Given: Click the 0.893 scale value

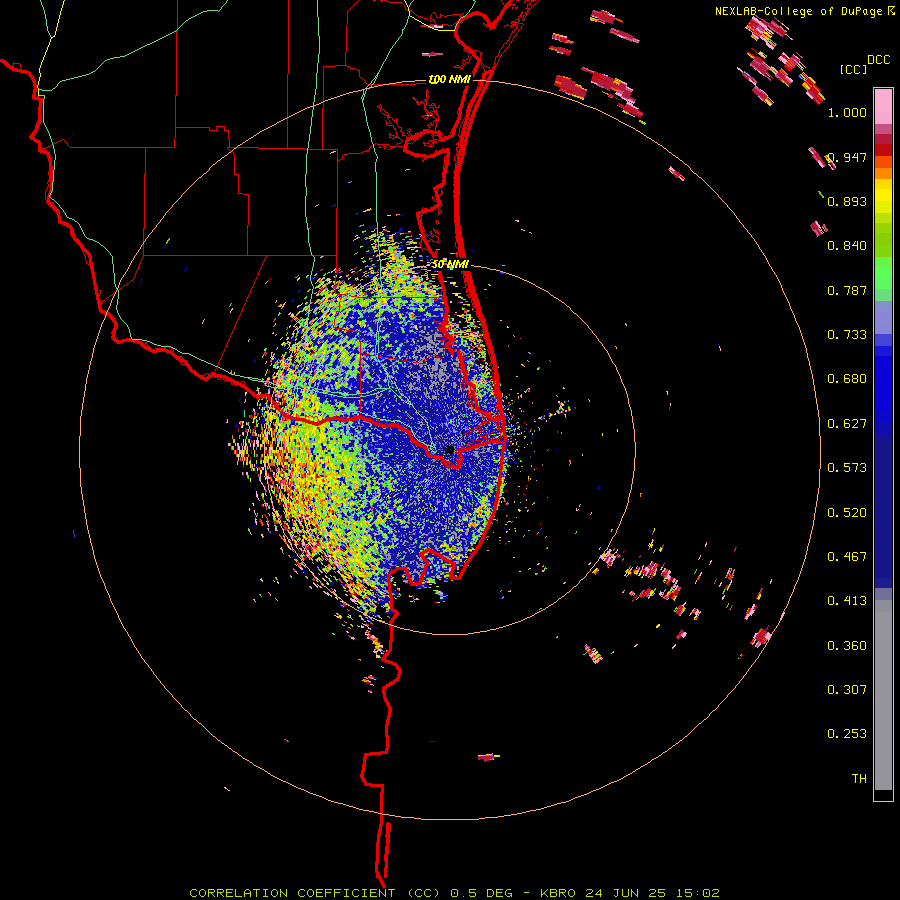Looking at the screenshot, I should point(847,201).
